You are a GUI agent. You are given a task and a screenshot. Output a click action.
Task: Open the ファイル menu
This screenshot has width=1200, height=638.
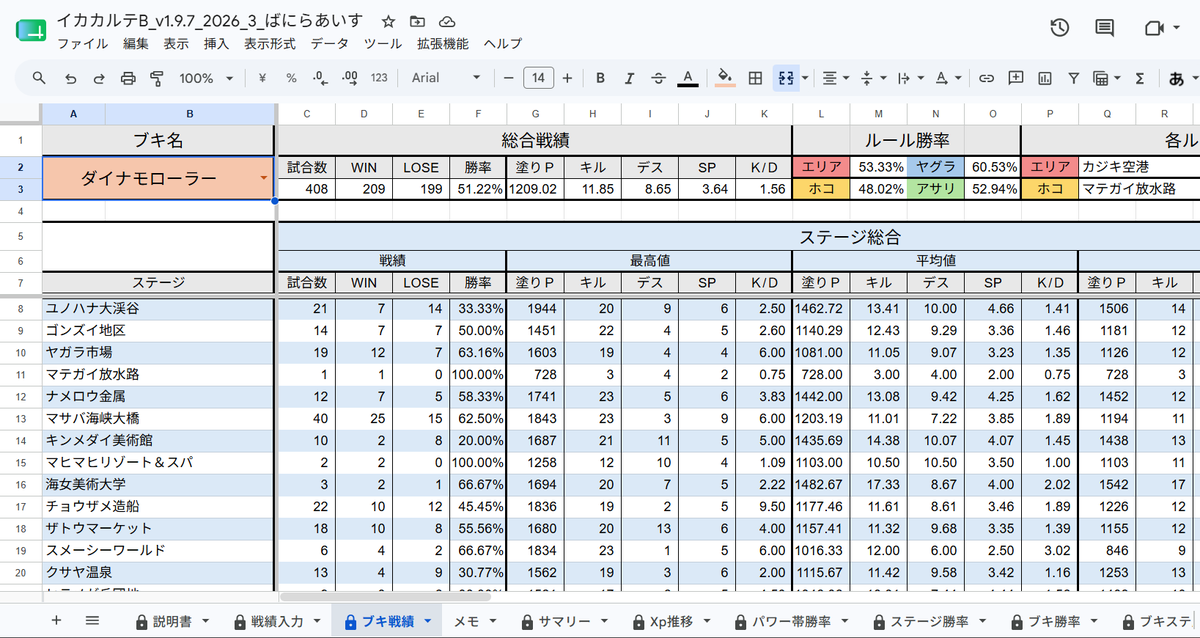pyautogui.click(x=83, y=44)
